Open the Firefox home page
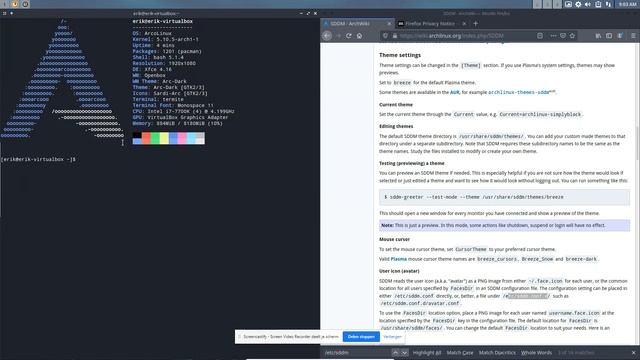The width and height of the screenshot is (640, 360). [359, 36]
